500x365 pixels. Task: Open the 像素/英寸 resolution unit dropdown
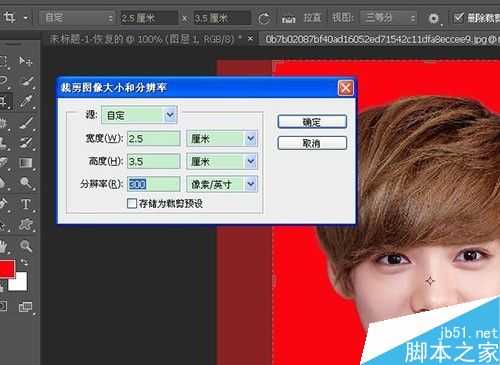(222, 184)
